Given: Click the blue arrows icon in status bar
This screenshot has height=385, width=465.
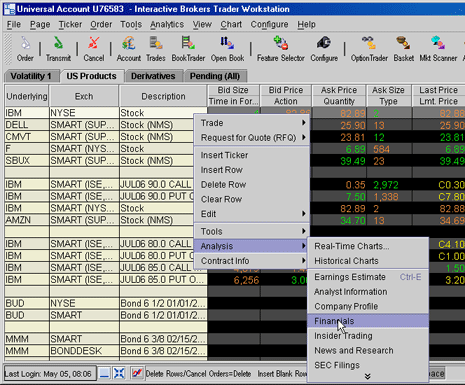Looking at the screenshot, I should pyautogui.click(x=119, y=373).
